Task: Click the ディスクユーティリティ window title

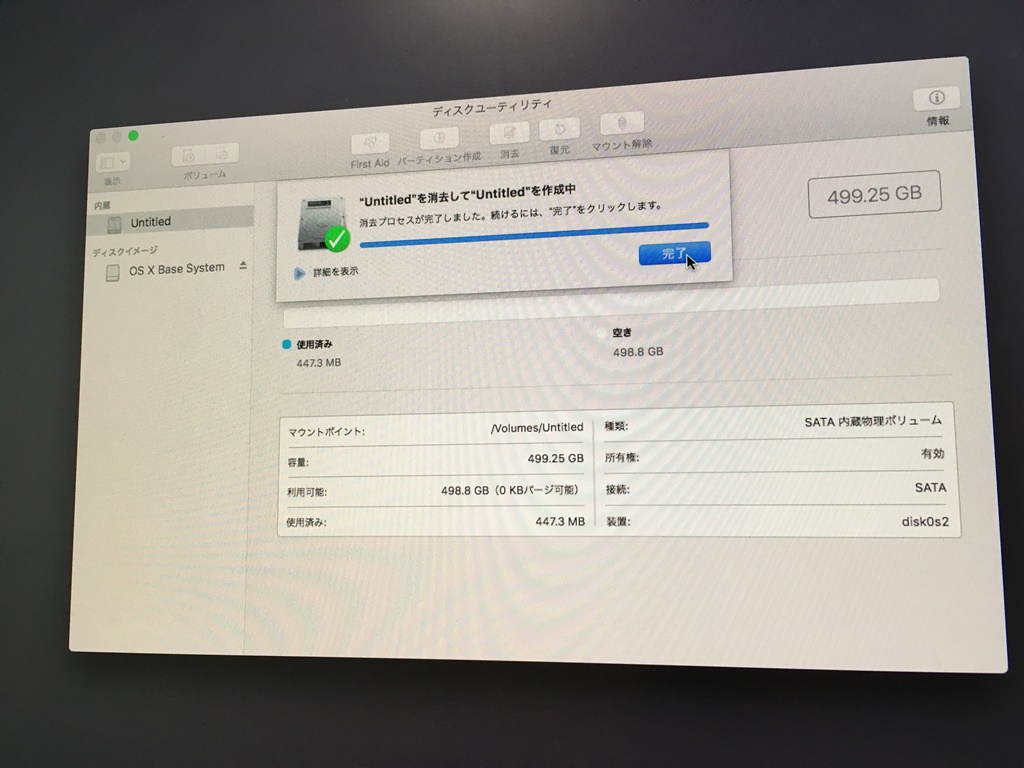Action: [x=492, y=108]
